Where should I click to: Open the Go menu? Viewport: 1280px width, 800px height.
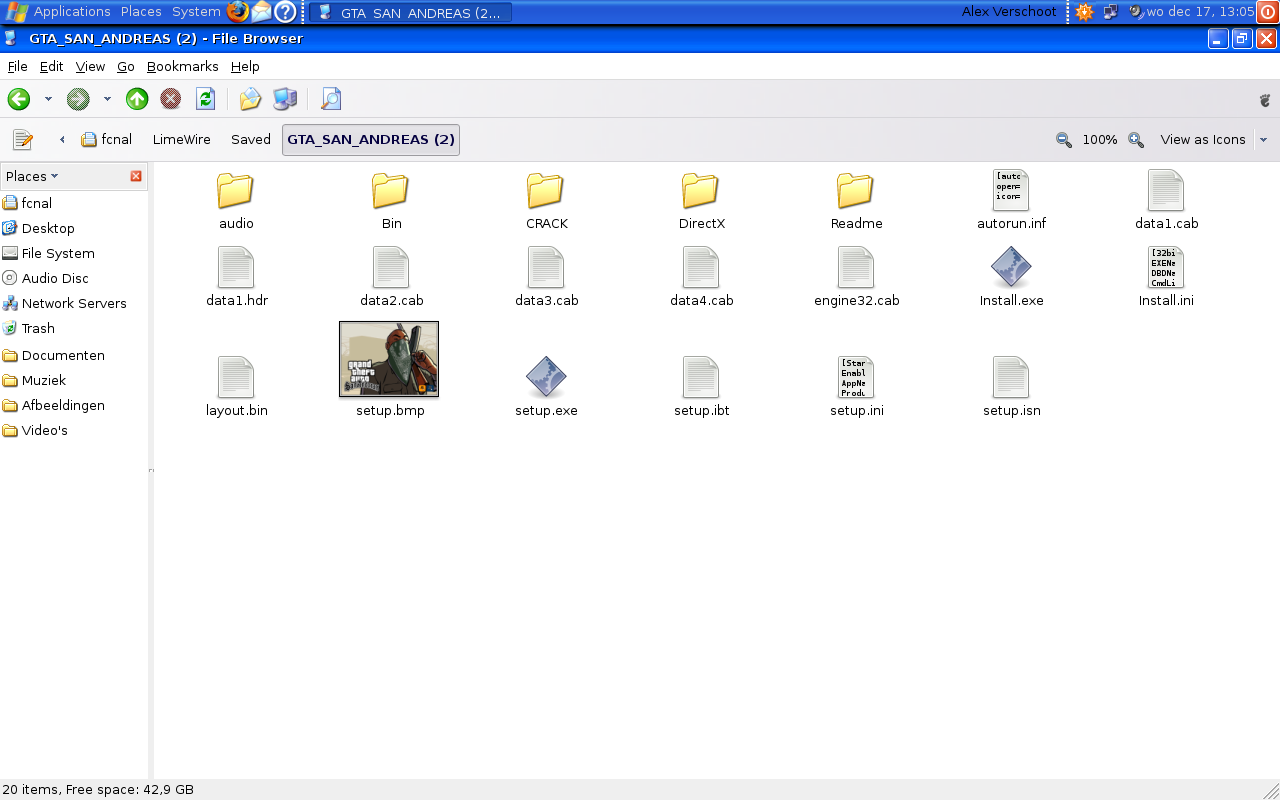coord(125,67)
